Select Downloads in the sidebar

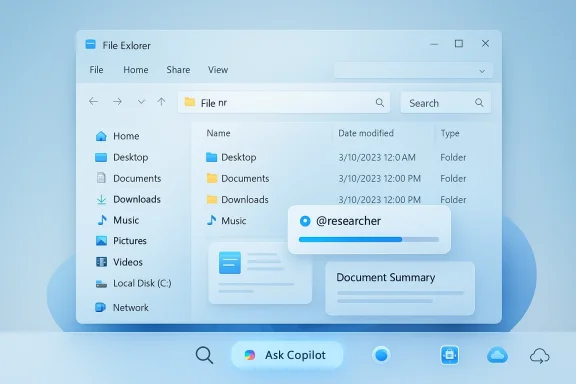coord(128,199)
